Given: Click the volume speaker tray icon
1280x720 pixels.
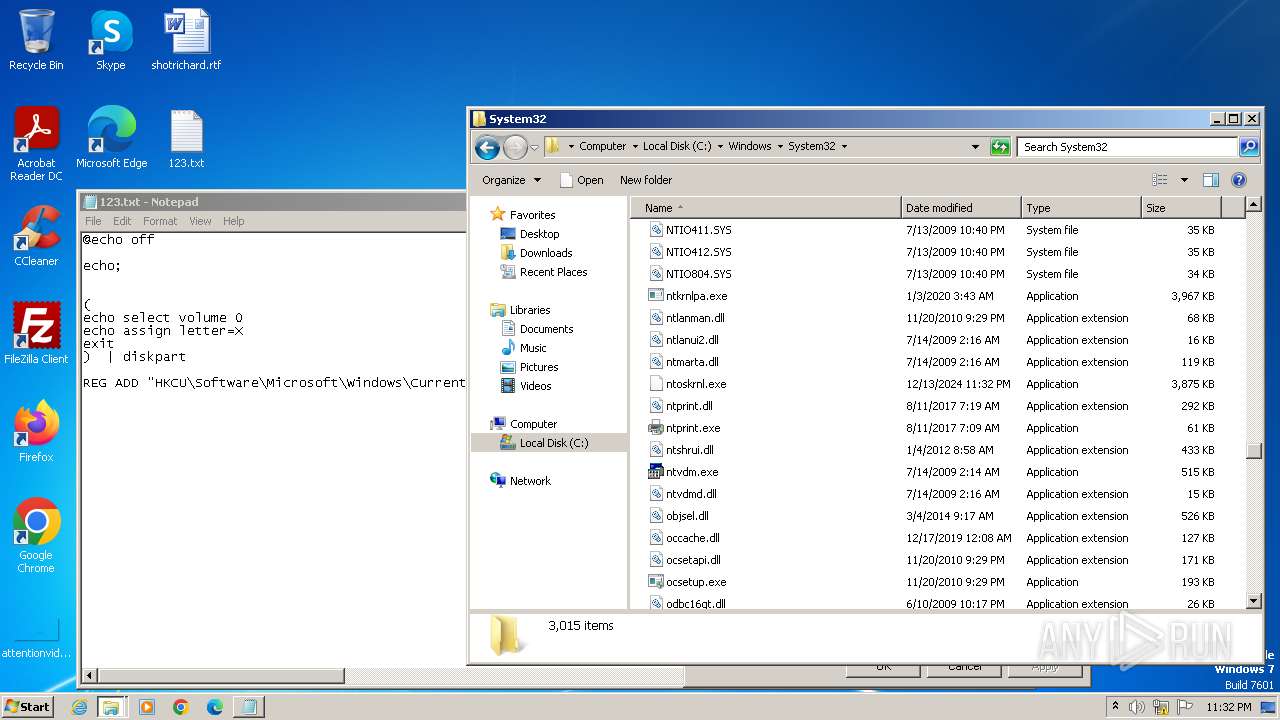Looking at the screenshot, I should pyautogui.click(x=1137, y=707).
